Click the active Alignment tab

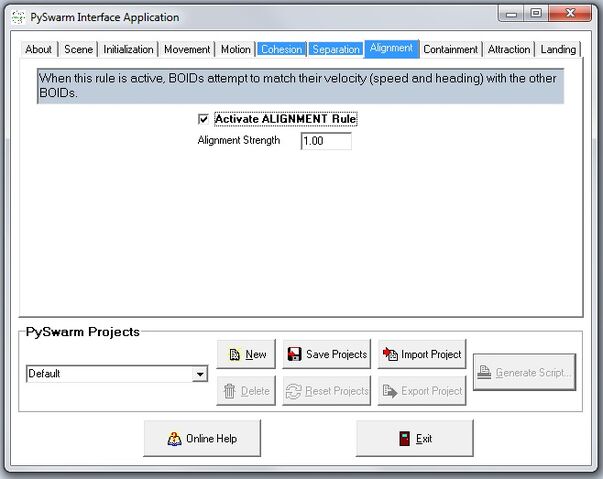click(x=391, y=48)
